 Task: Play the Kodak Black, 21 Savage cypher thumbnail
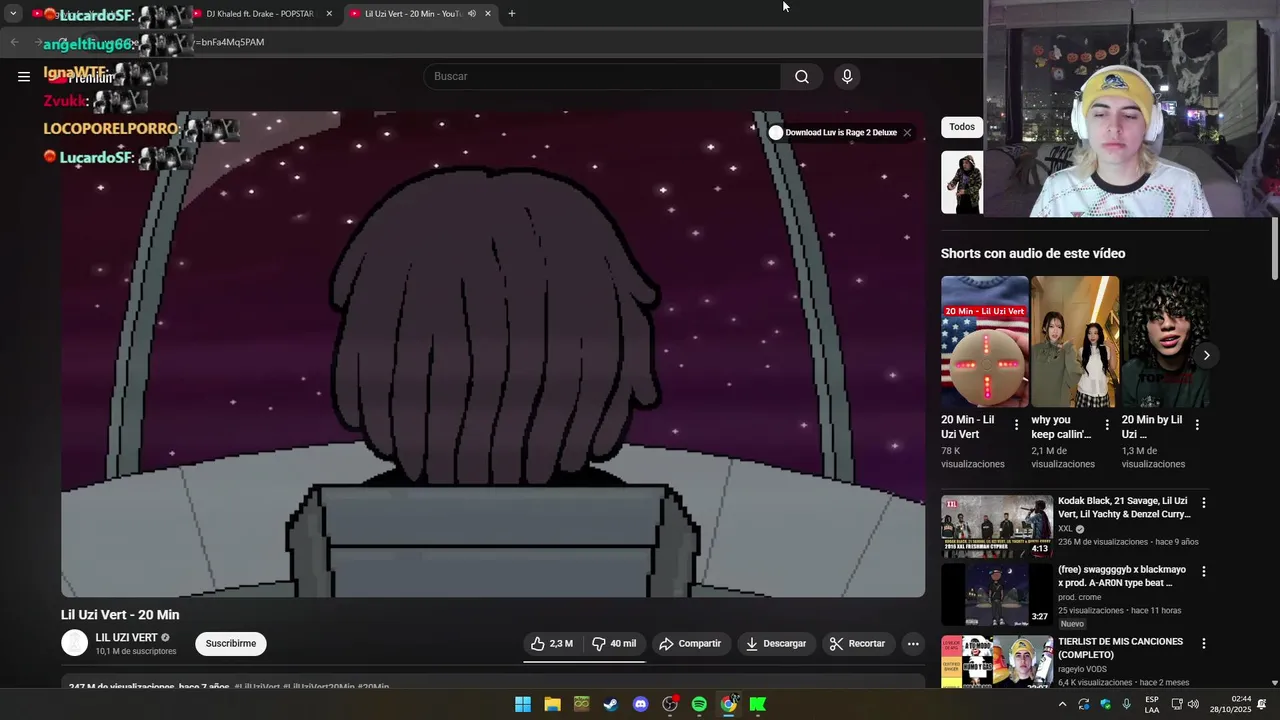[997, 526]
